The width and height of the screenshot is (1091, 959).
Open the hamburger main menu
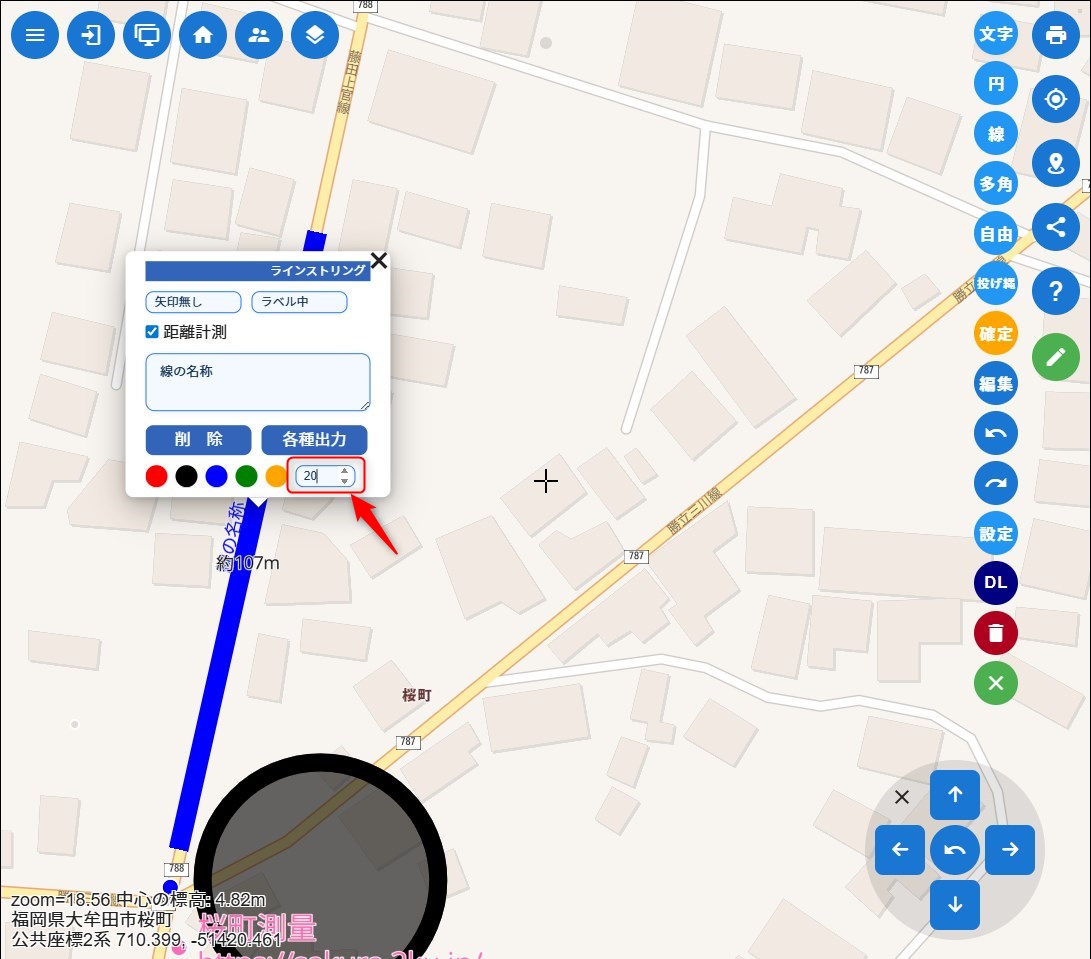point(35,36)
